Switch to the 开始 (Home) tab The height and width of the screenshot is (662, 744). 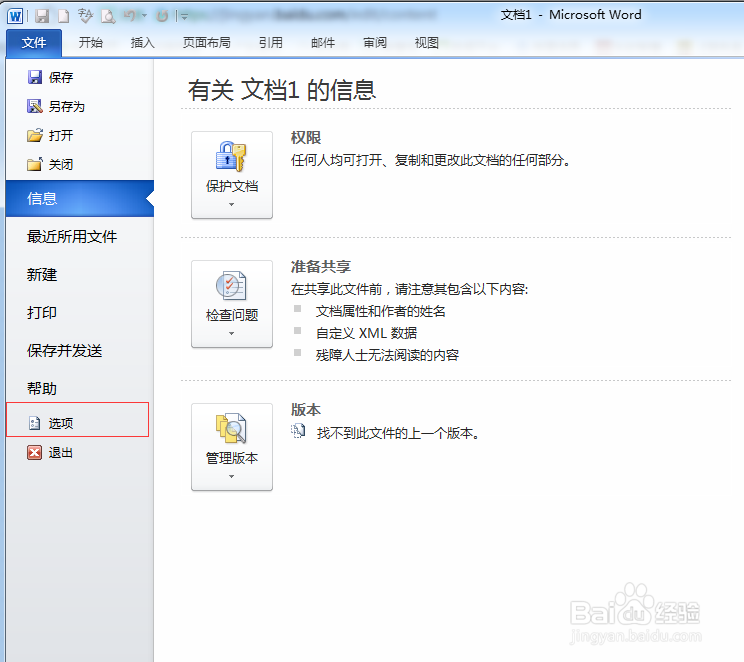[91, 43]
